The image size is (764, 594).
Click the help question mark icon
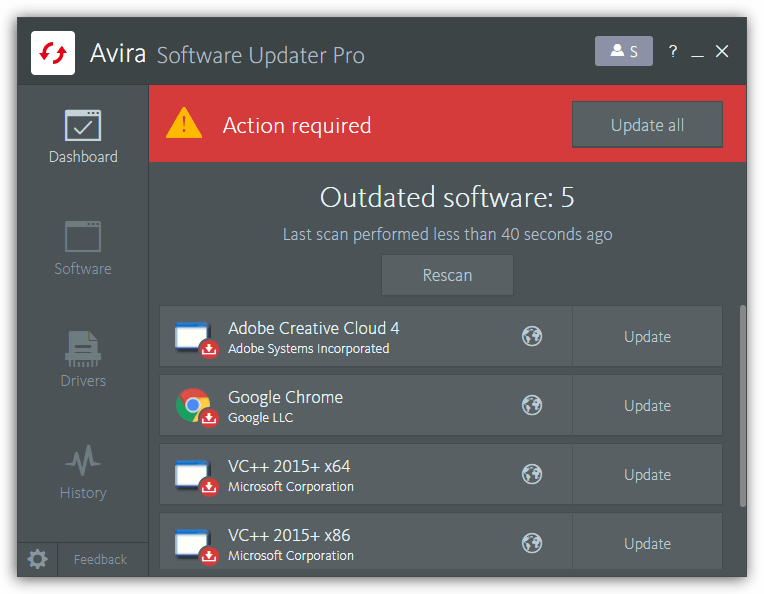(673, 51)
